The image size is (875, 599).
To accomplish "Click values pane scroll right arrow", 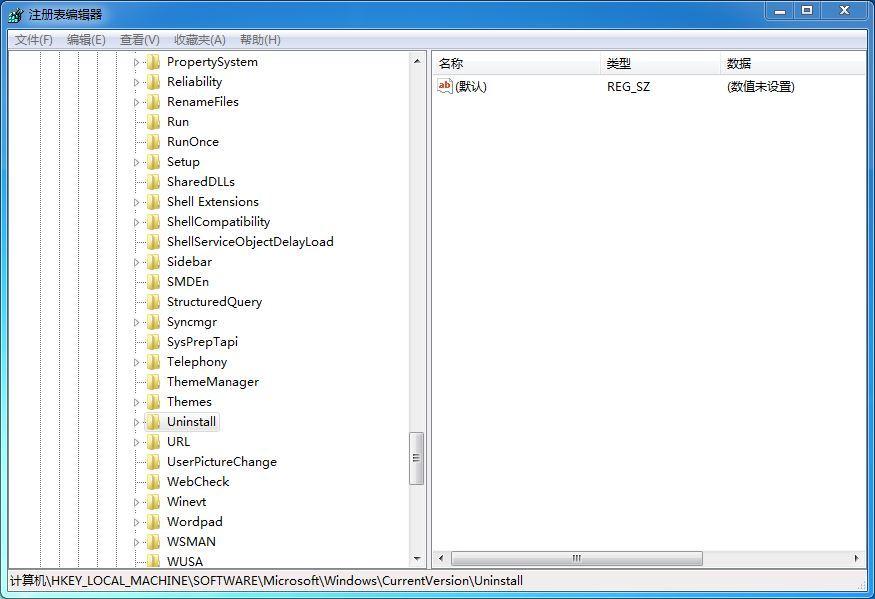I will [x=857, y=558].
